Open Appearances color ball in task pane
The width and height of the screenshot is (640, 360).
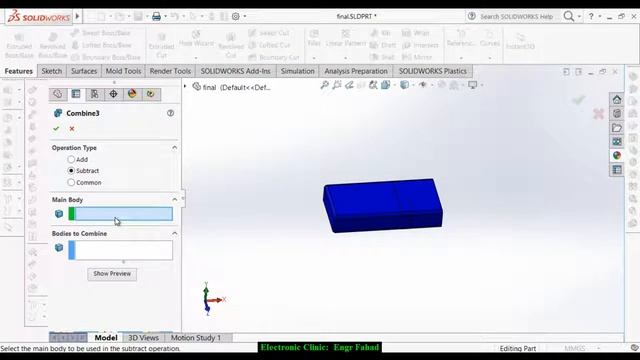click(617, 156)
